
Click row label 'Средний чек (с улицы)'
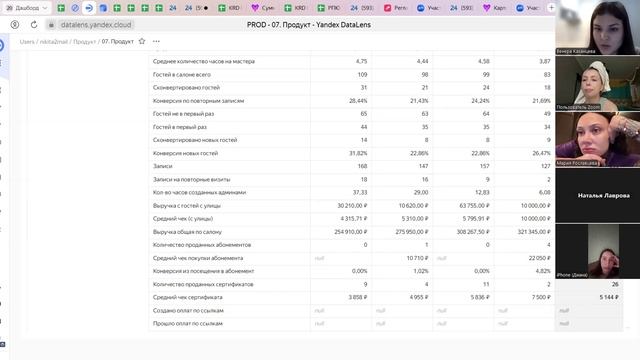(x=183, y=219)
